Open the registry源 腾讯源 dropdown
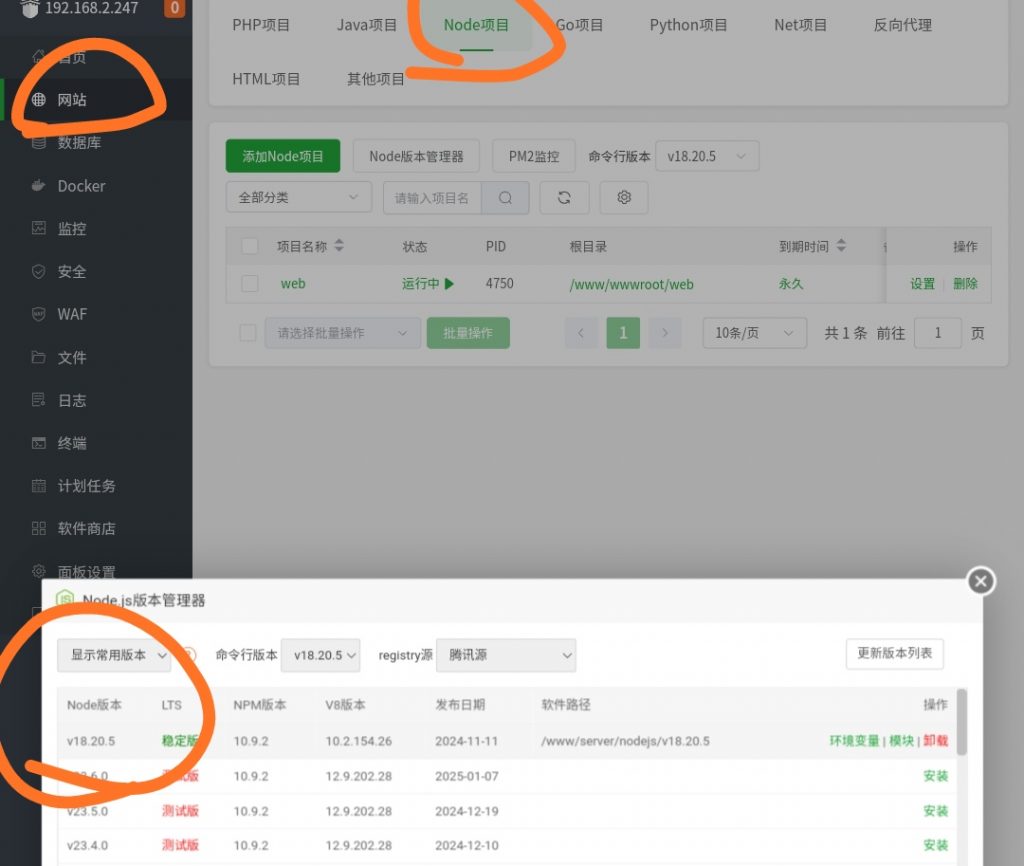The width and height of the screenshot is (1024, 866). coord(506,655)
